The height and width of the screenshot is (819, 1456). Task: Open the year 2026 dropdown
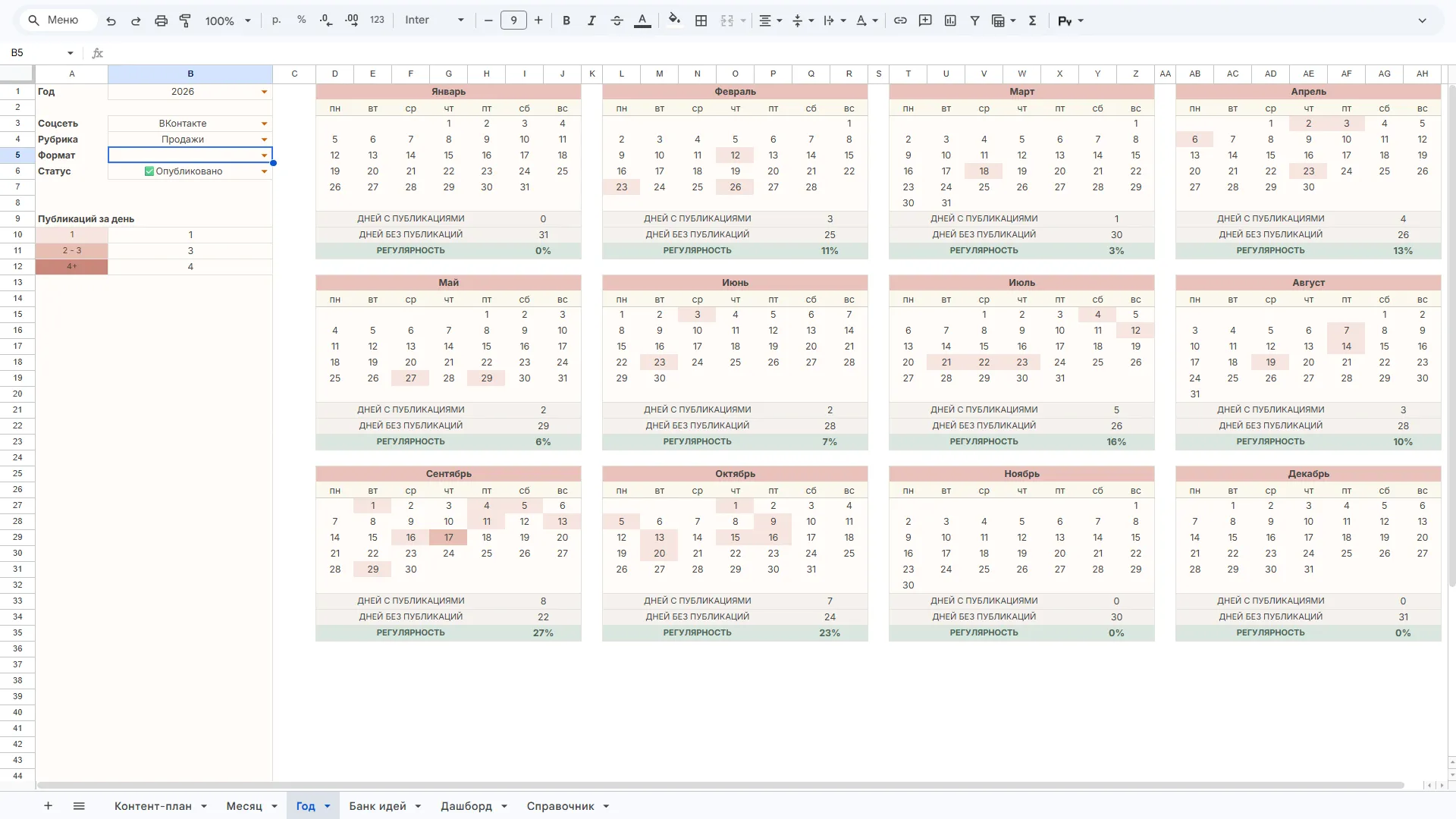pos(265,92)
